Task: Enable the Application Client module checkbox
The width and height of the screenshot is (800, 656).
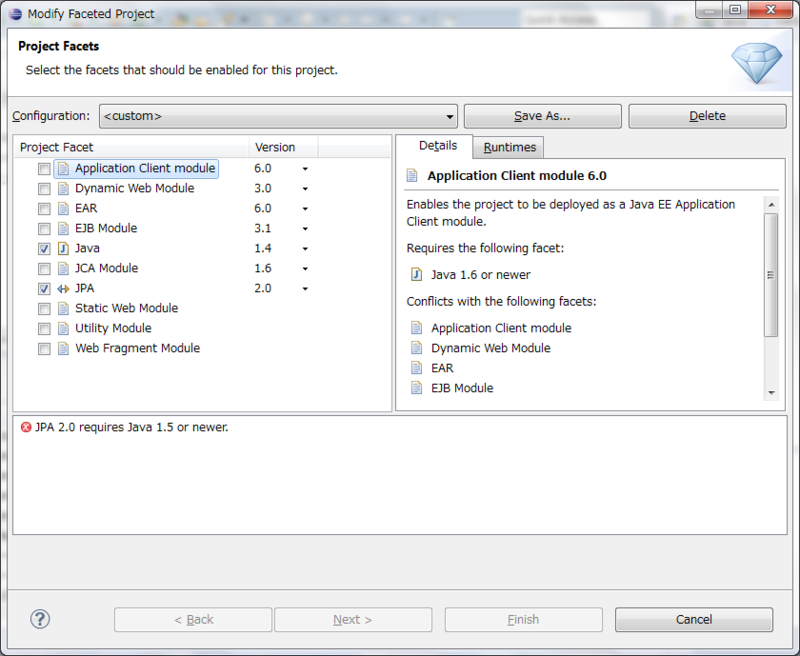Action: pos(44,169)
